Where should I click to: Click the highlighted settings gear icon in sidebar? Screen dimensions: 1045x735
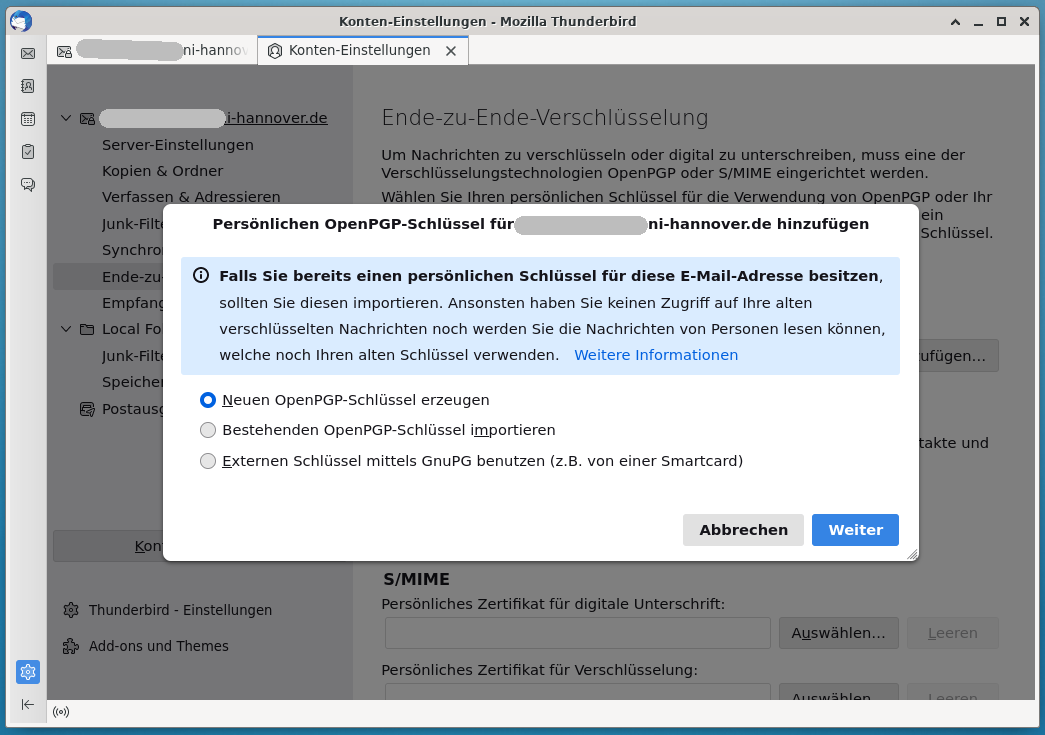tap(28, 672)
